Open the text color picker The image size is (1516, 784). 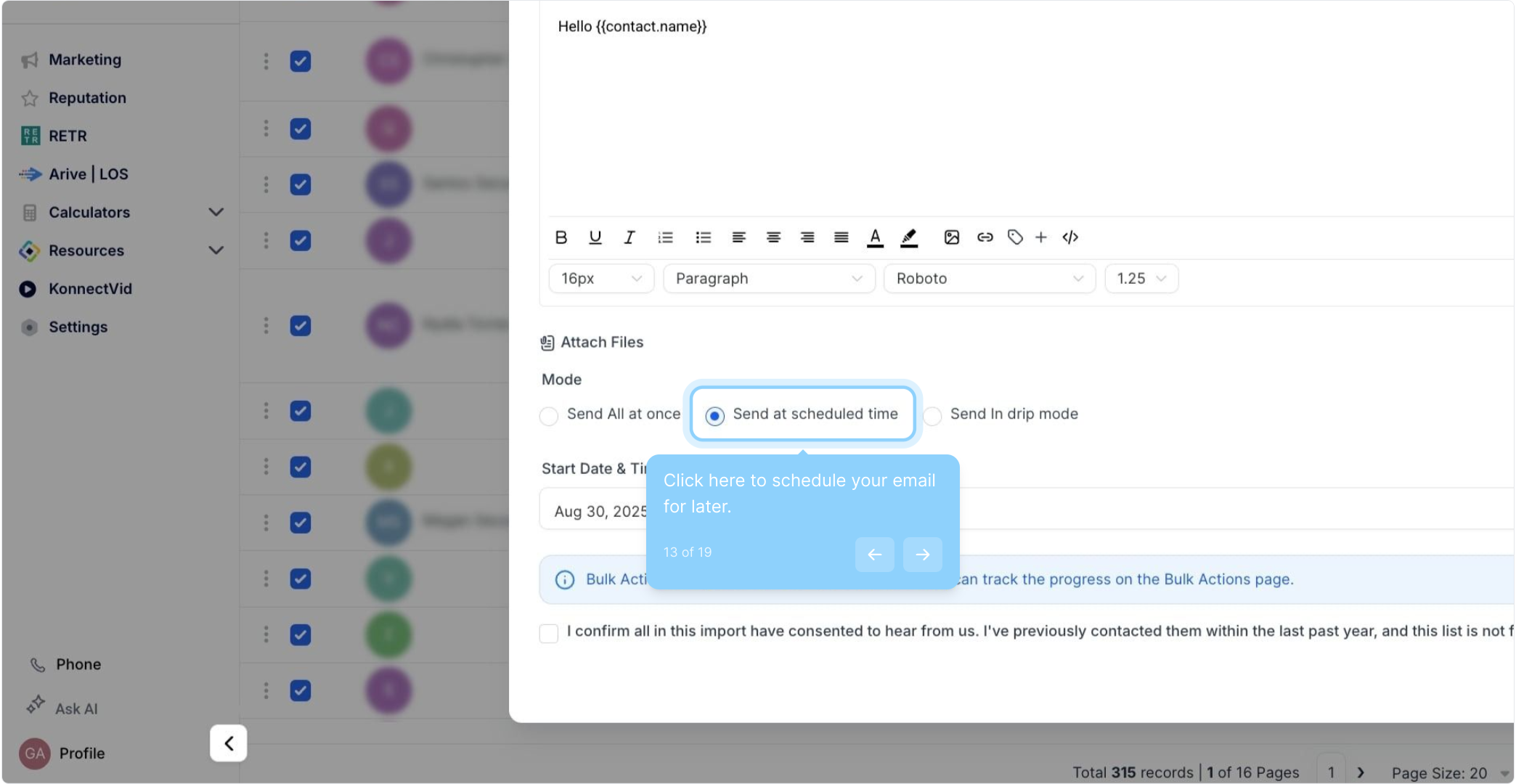point(875,237)
